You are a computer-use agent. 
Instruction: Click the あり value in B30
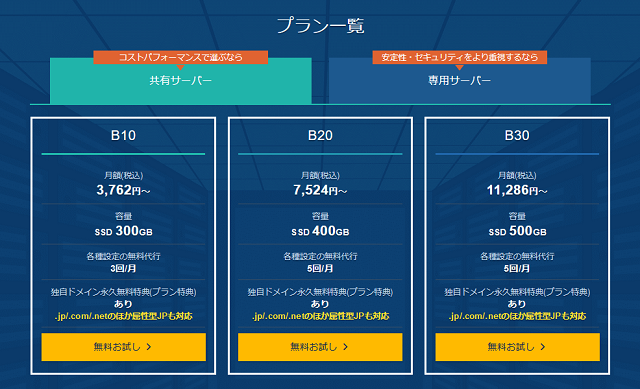(x=517, y=304)
